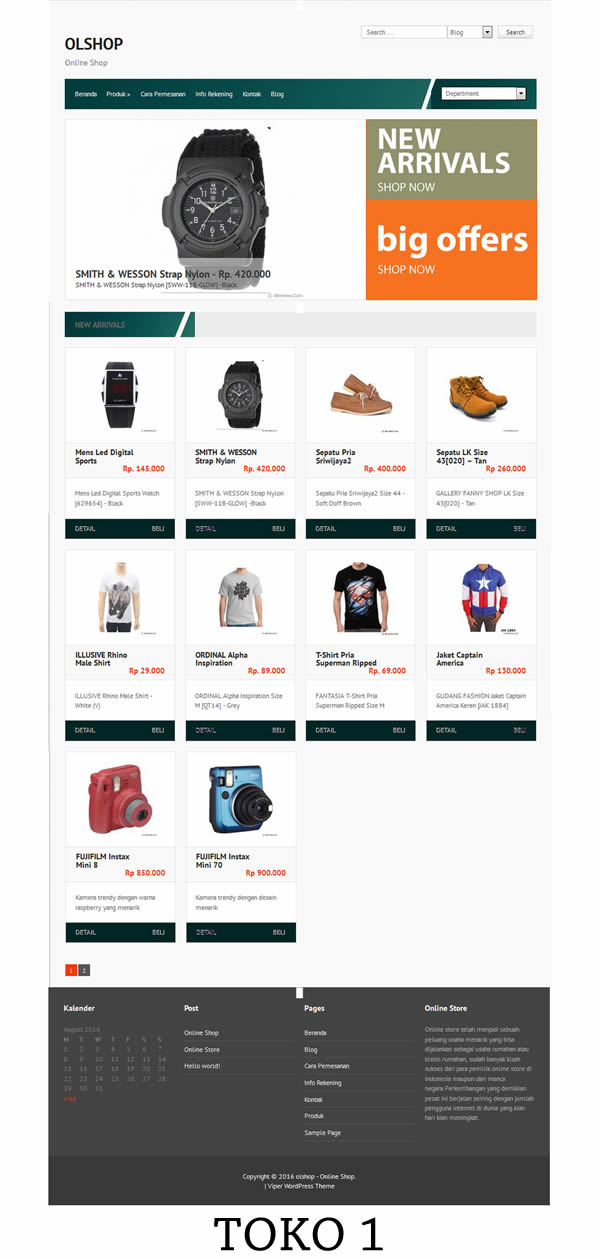This screenshot has height=1259, width=600.
Task: Select the Sepatu Pria Sriwijaya2 shoe image
Action: pyautogui.click(x=360, y=395)
